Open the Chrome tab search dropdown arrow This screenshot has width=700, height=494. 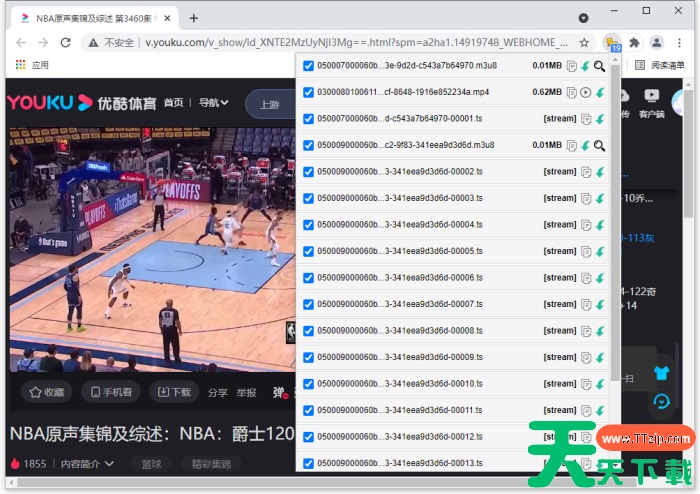point(584,18)
